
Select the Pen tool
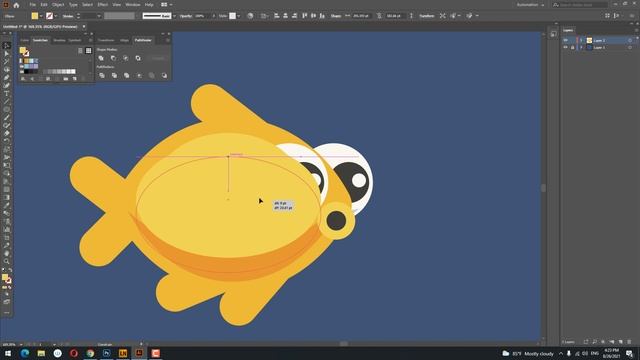pos(7,78)
